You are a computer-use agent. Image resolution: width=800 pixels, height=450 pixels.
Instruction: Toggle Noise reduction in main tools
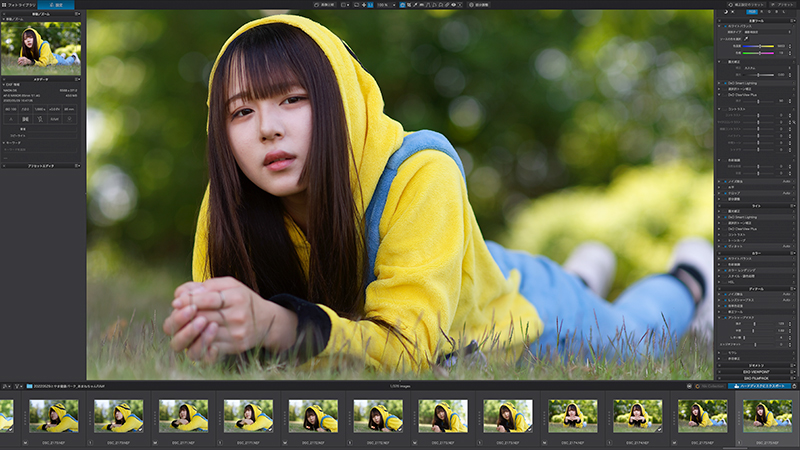(x=726, y=182)
